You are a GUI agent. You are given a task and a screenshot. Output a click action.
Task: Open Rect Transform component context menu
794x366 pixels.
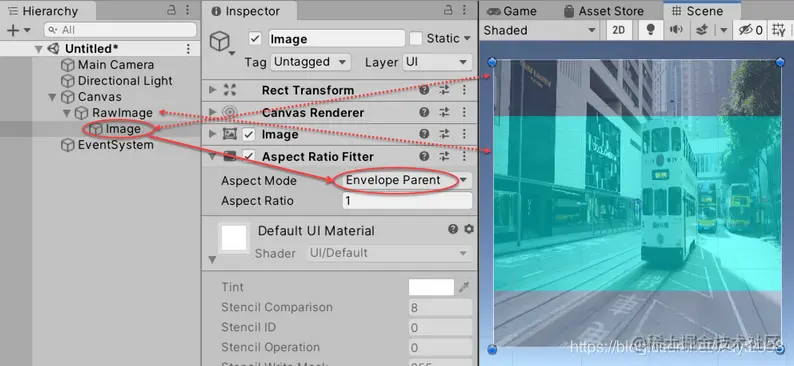tap(464, 90)
